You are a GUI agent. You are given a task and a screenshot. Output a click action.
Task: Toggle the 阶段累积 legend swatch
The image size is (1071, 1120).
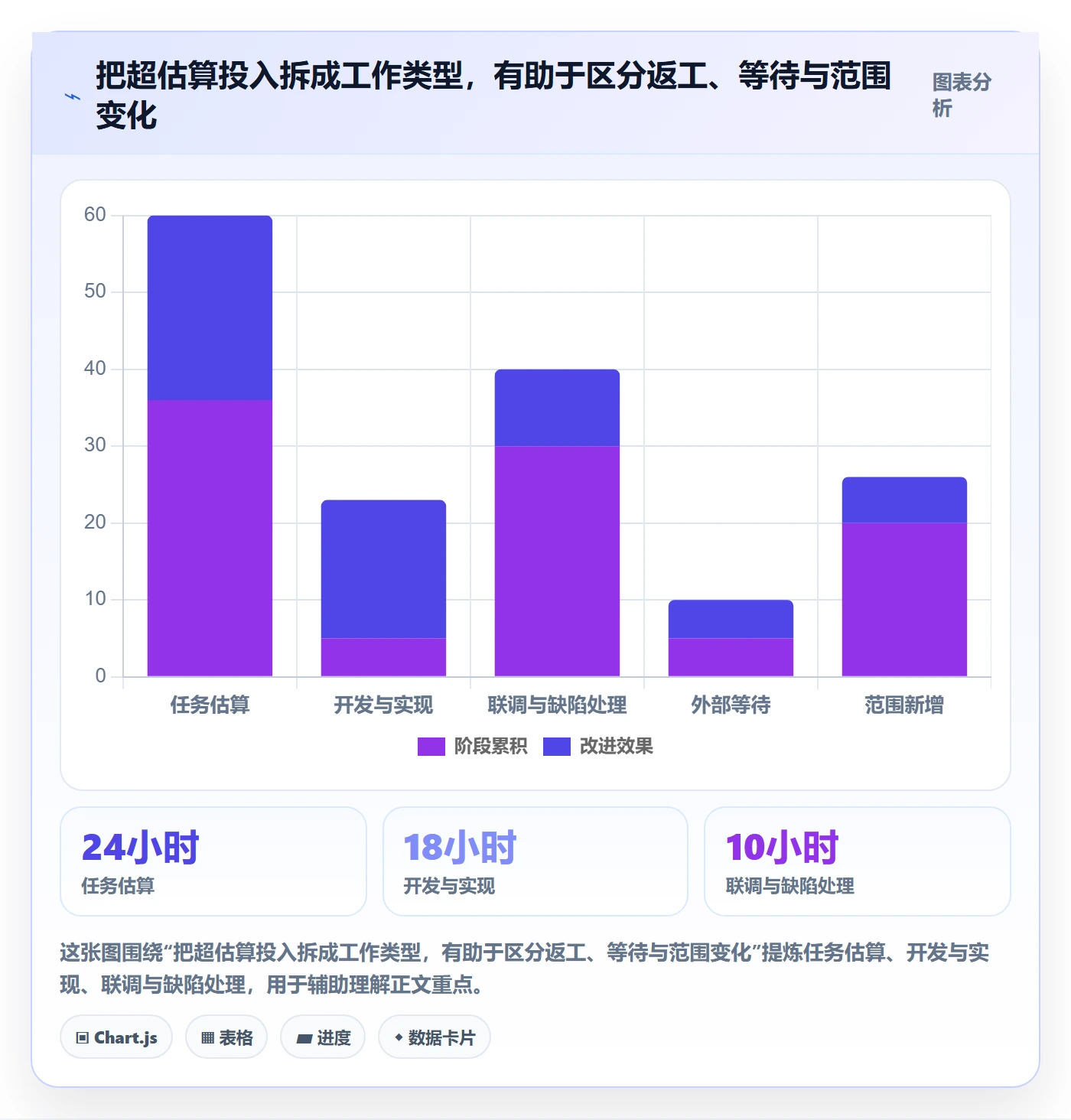(x=431, y=747)
